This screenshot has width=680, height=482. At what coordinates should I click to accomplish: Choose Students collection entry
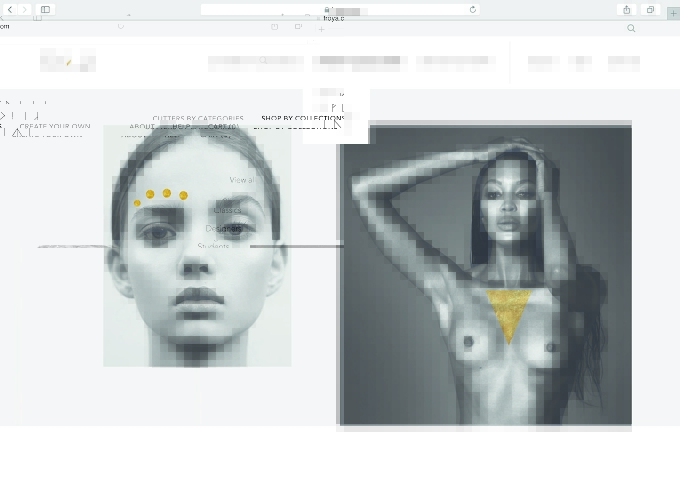(213, 246)
